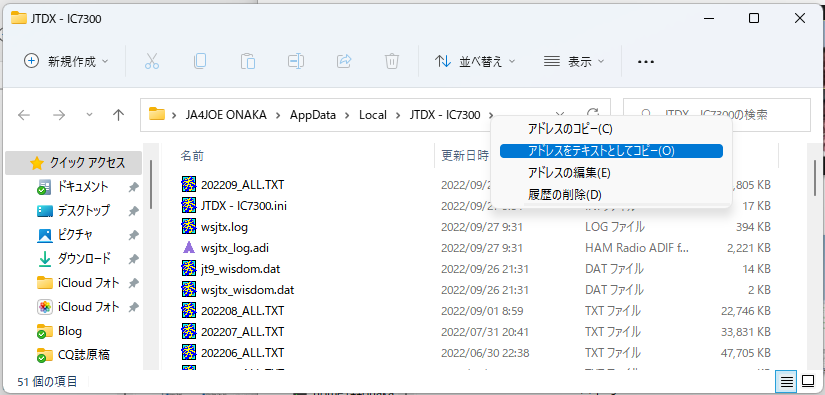Click the JTDX - IC7300 breadcrumb

tap(445, 115)
